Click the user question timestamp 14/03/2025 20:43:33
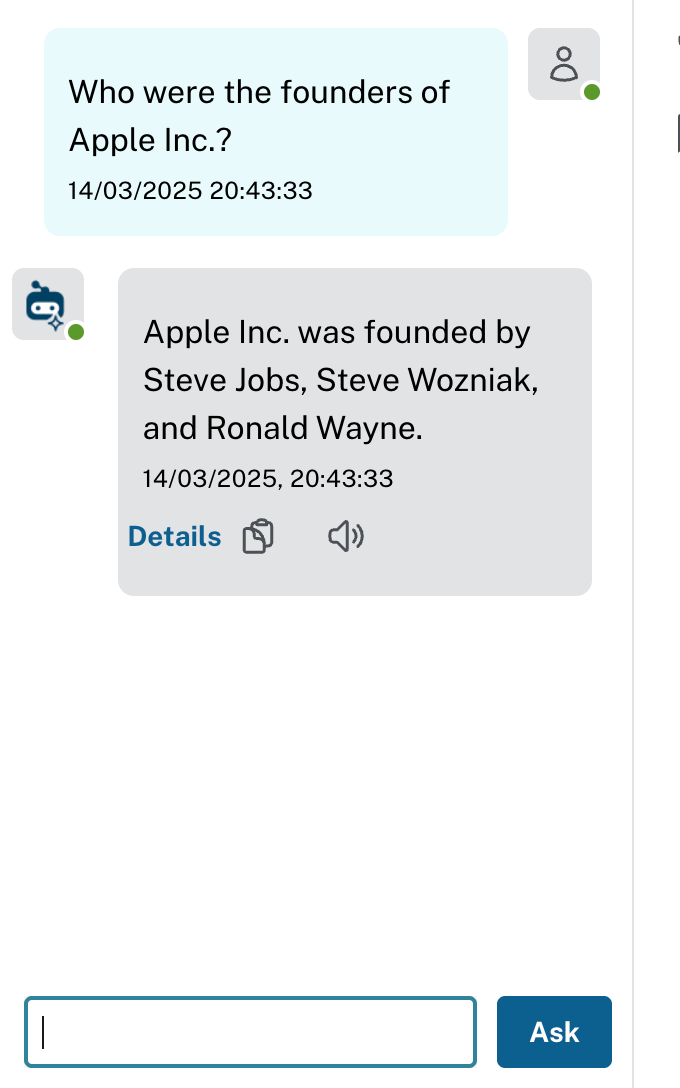The height and width of the screenshot is (1088, 680). [190, 190]
